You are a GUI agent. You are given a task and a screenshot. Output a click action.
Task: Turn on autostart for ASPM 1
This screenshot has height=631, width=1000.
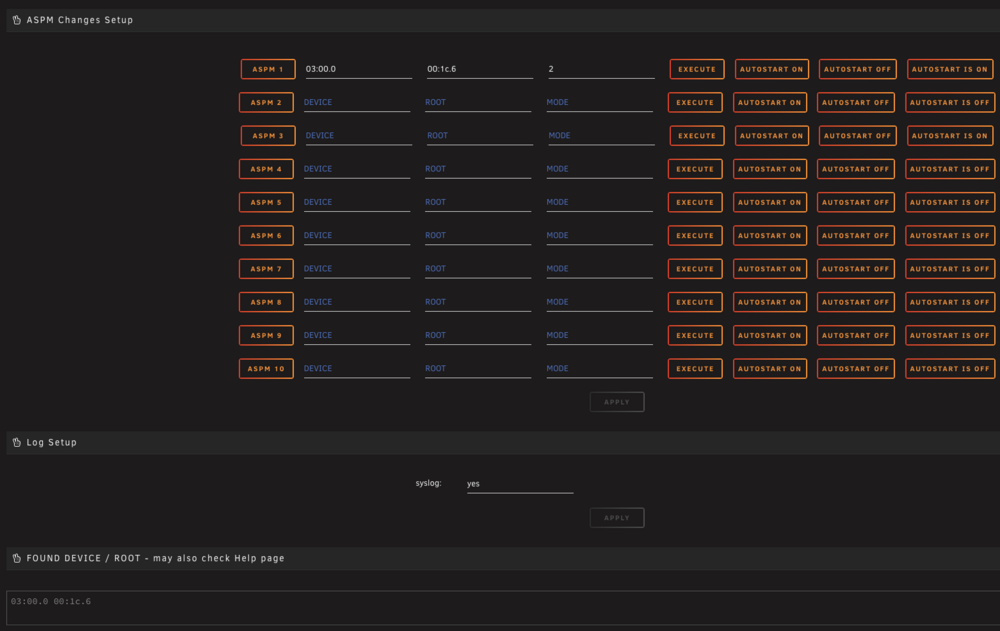[772, 69]
